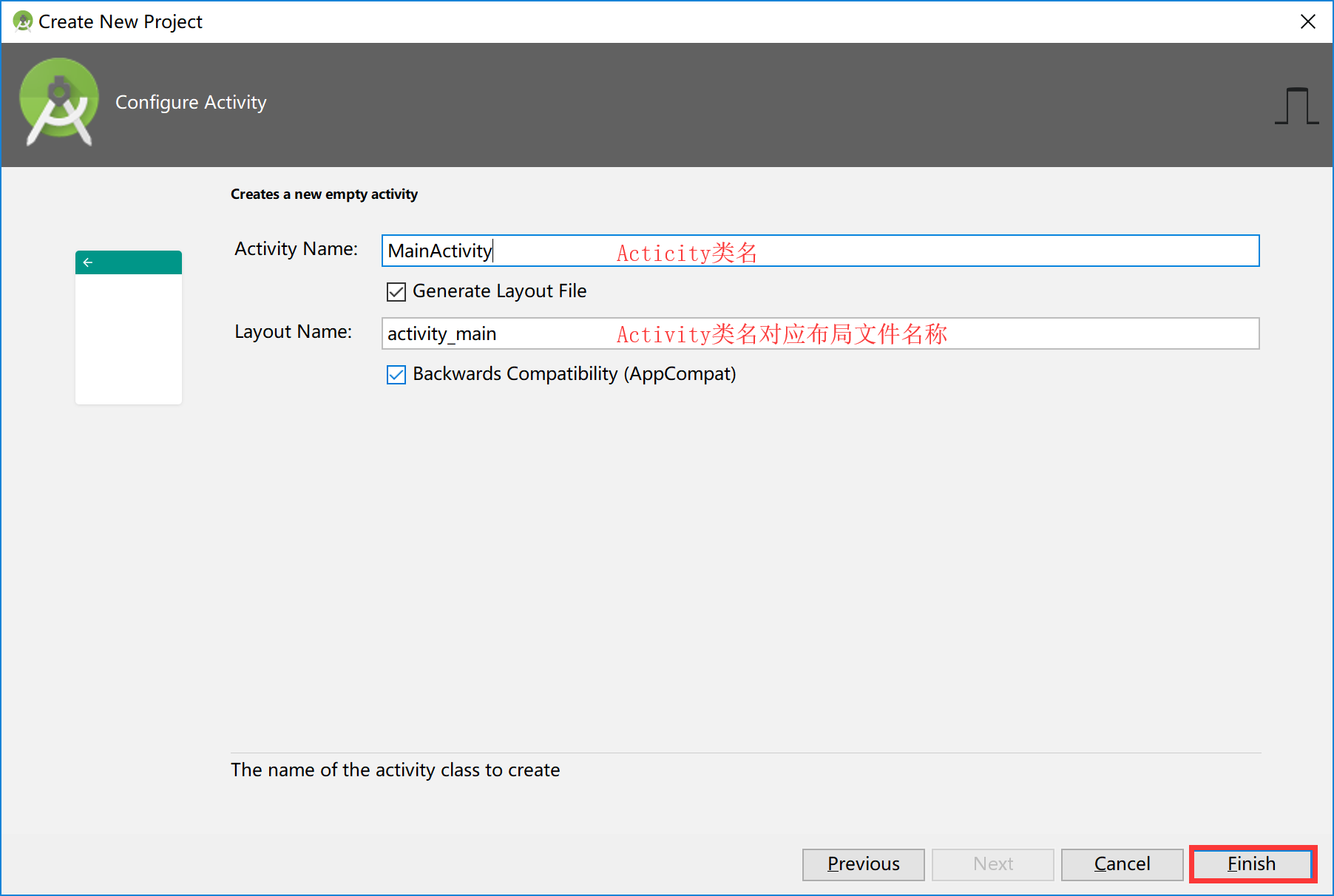Click the small Android icon in title bar
The image size is (1334, 896).
[x=23, y=21]
